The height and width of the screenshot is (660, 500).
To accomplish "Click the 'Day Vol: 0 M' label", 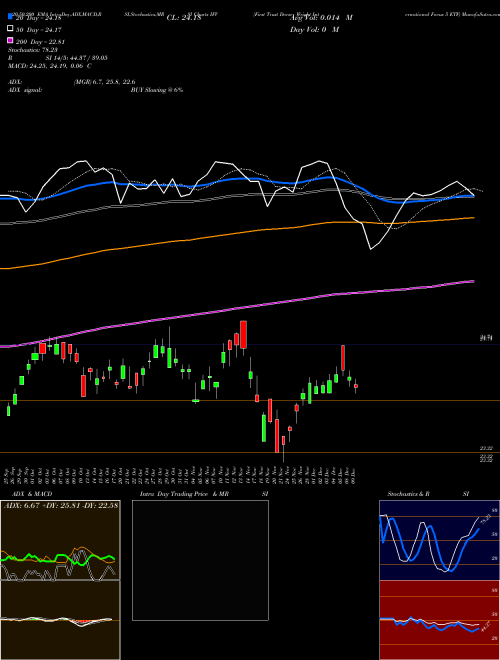I will 314,29.
